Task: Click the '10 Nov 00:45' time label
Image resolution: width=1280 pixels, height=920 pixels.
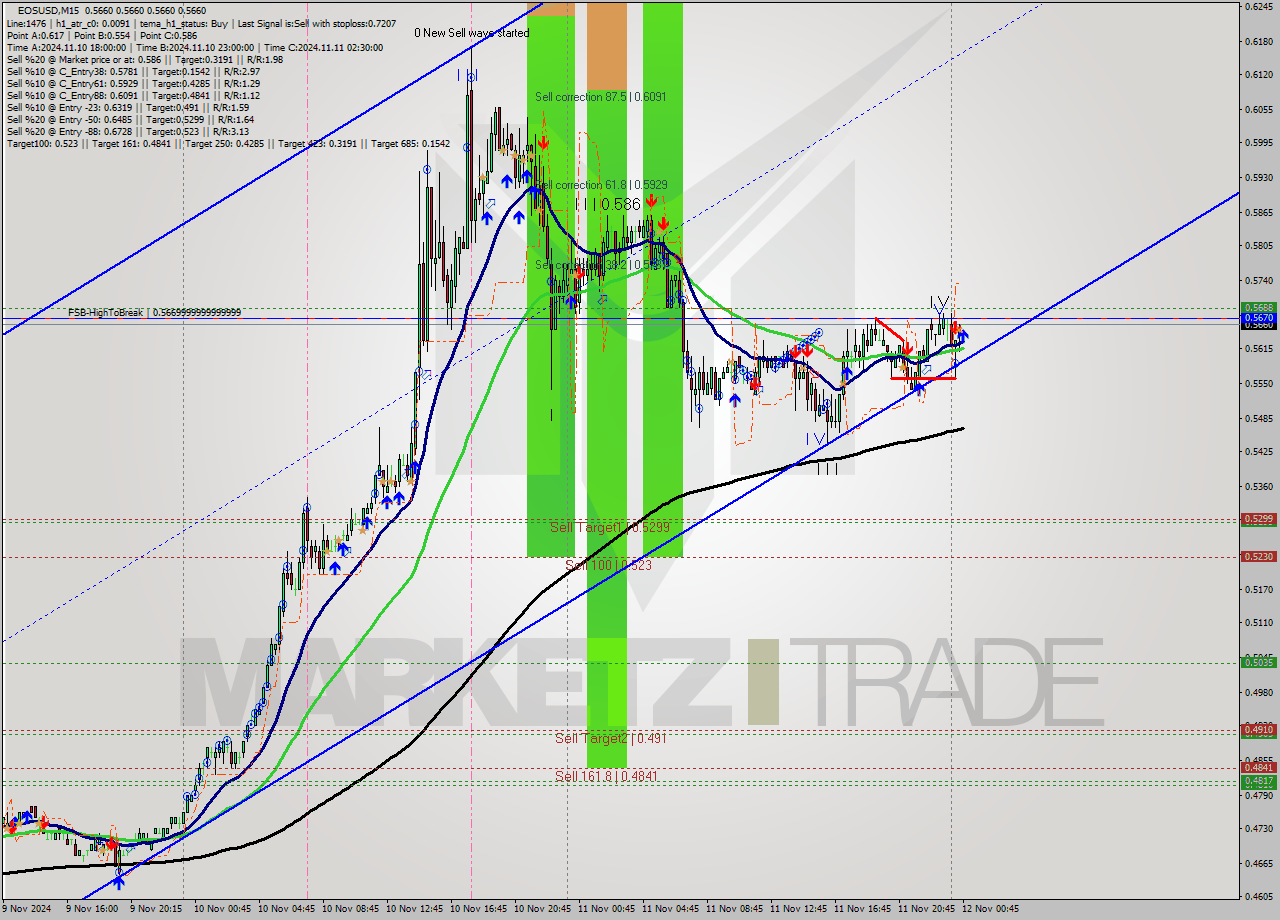Action: point(222,909)
